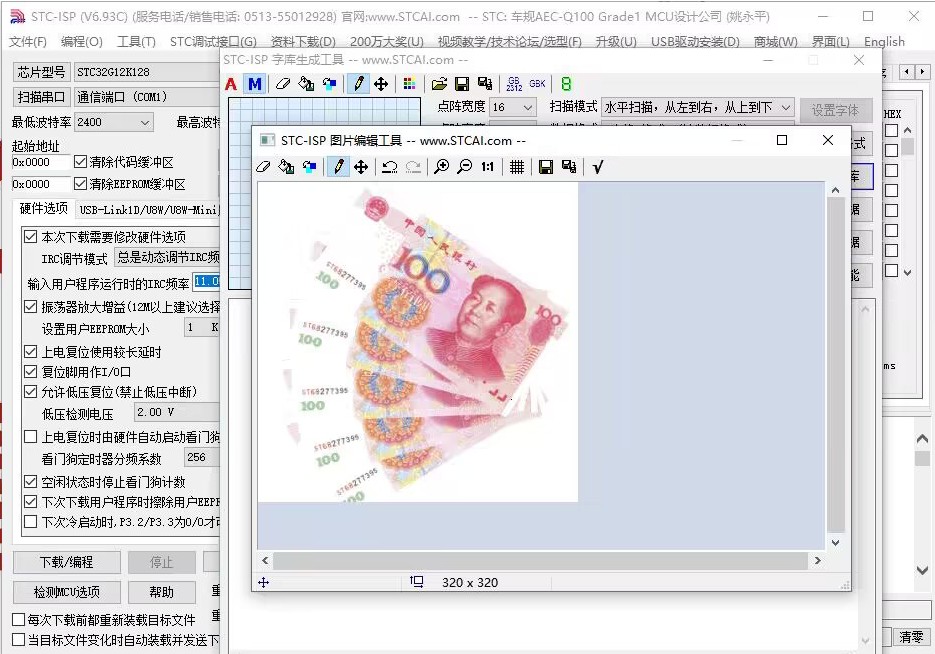Screen dimensions: 935x654
Task: Click the canvas size icon in status bar
Action: [x=417, y=581]
